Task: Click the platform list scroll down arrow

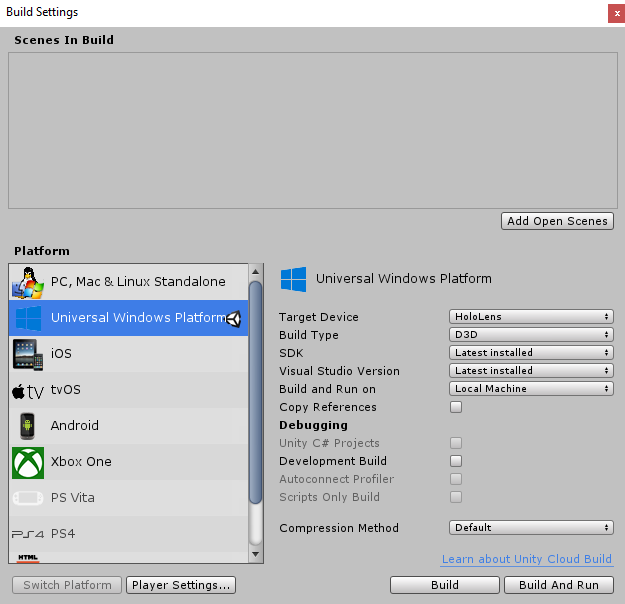Action: (x=256, y=554)
